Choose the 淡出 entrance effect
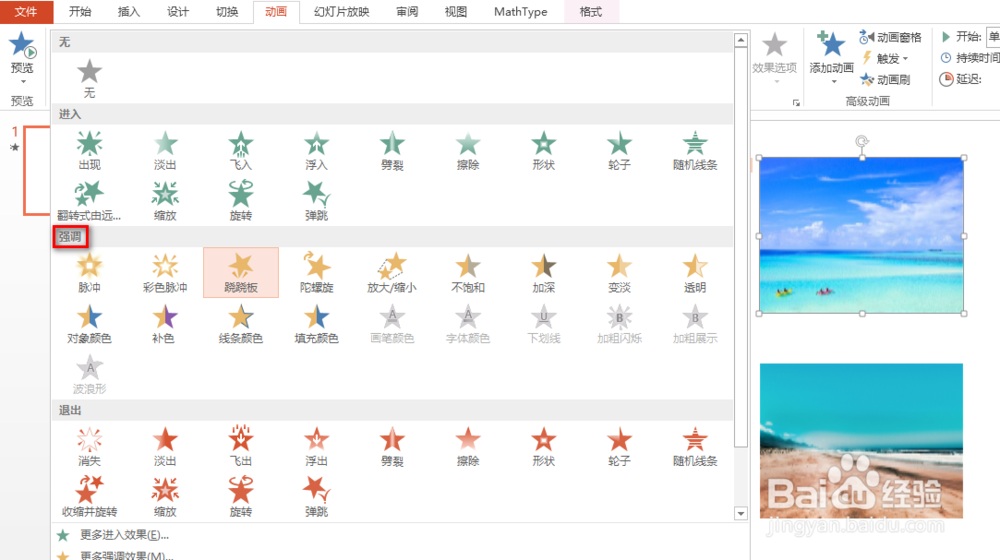This screenshot has width=1000, height=560. click(x=165, y=151)
